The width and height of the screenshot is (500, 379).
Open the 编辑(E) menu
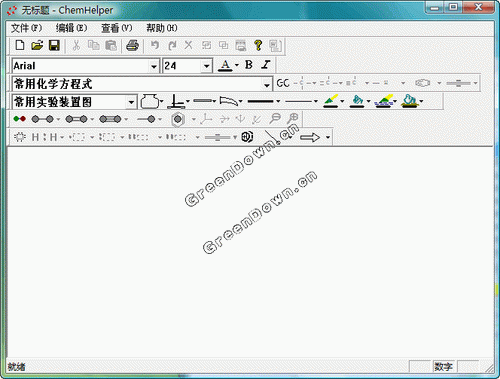pyautogui.click(x=71, y=28)
